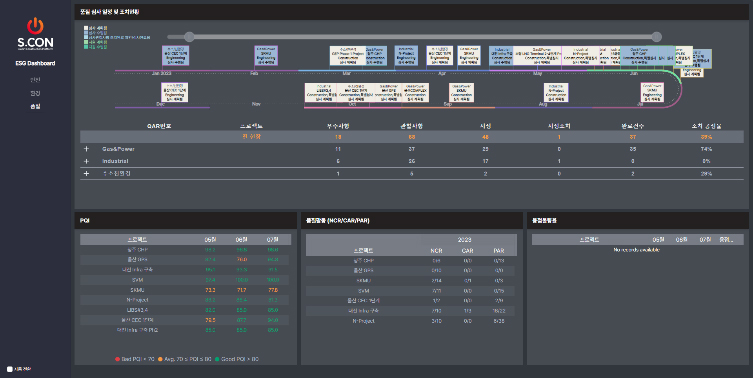This screenshot has height=378, width=753.
Task: Click the Oct timeline label
Action: tap(352, 104)
